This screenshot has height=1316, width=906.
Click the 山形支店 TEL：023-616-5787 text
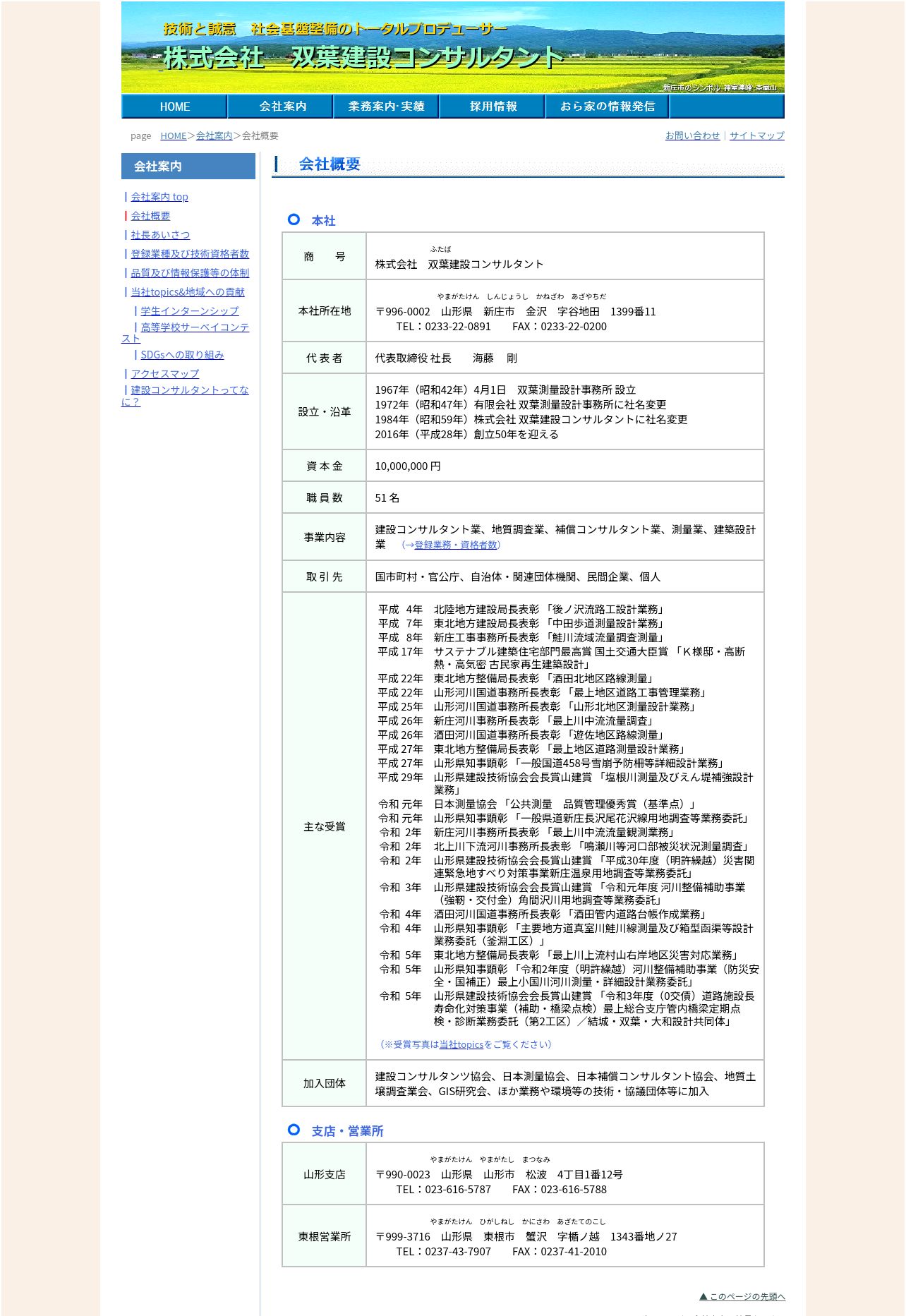point(443,1190)
